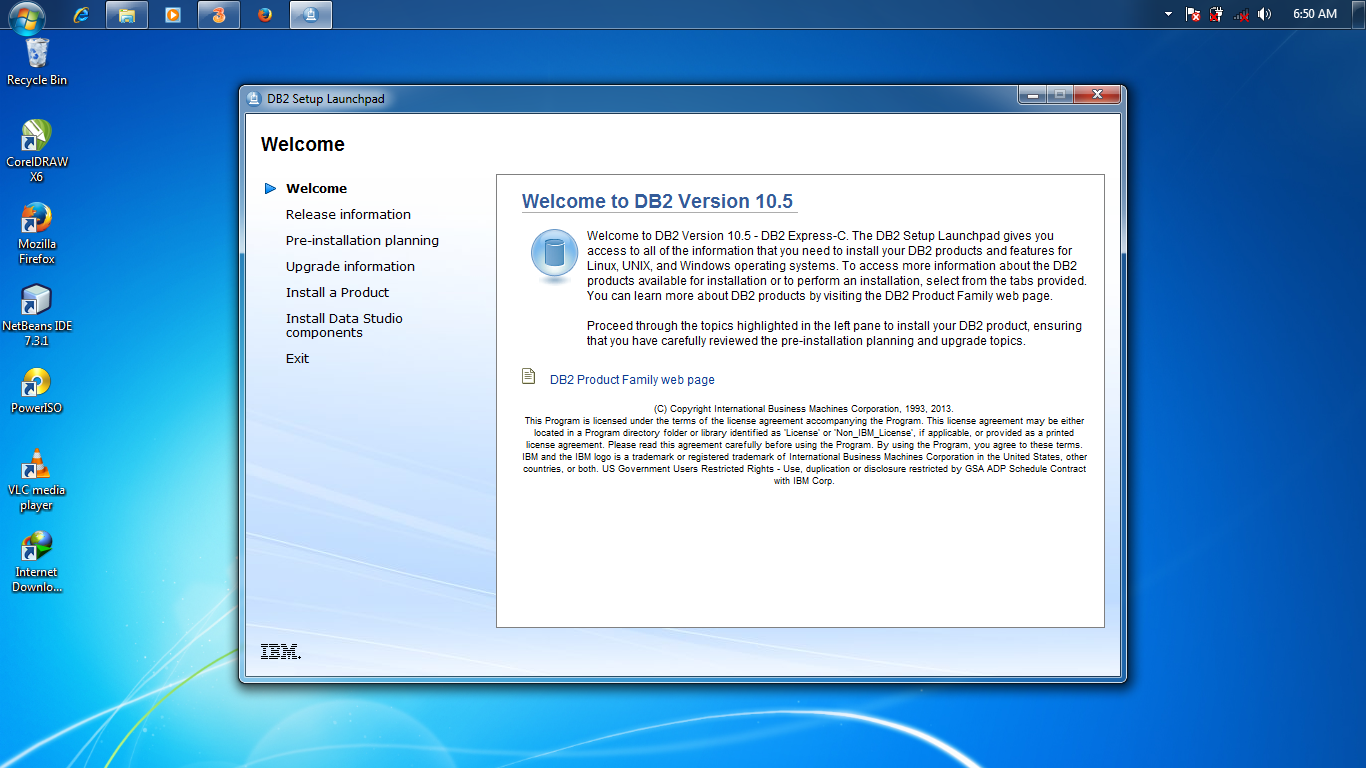Maximize the DB2 Setup Launchpad window
Image resolution: width=1366 pixels, height=768 pixels.
pyautogui.click(x=1059, y=94)
